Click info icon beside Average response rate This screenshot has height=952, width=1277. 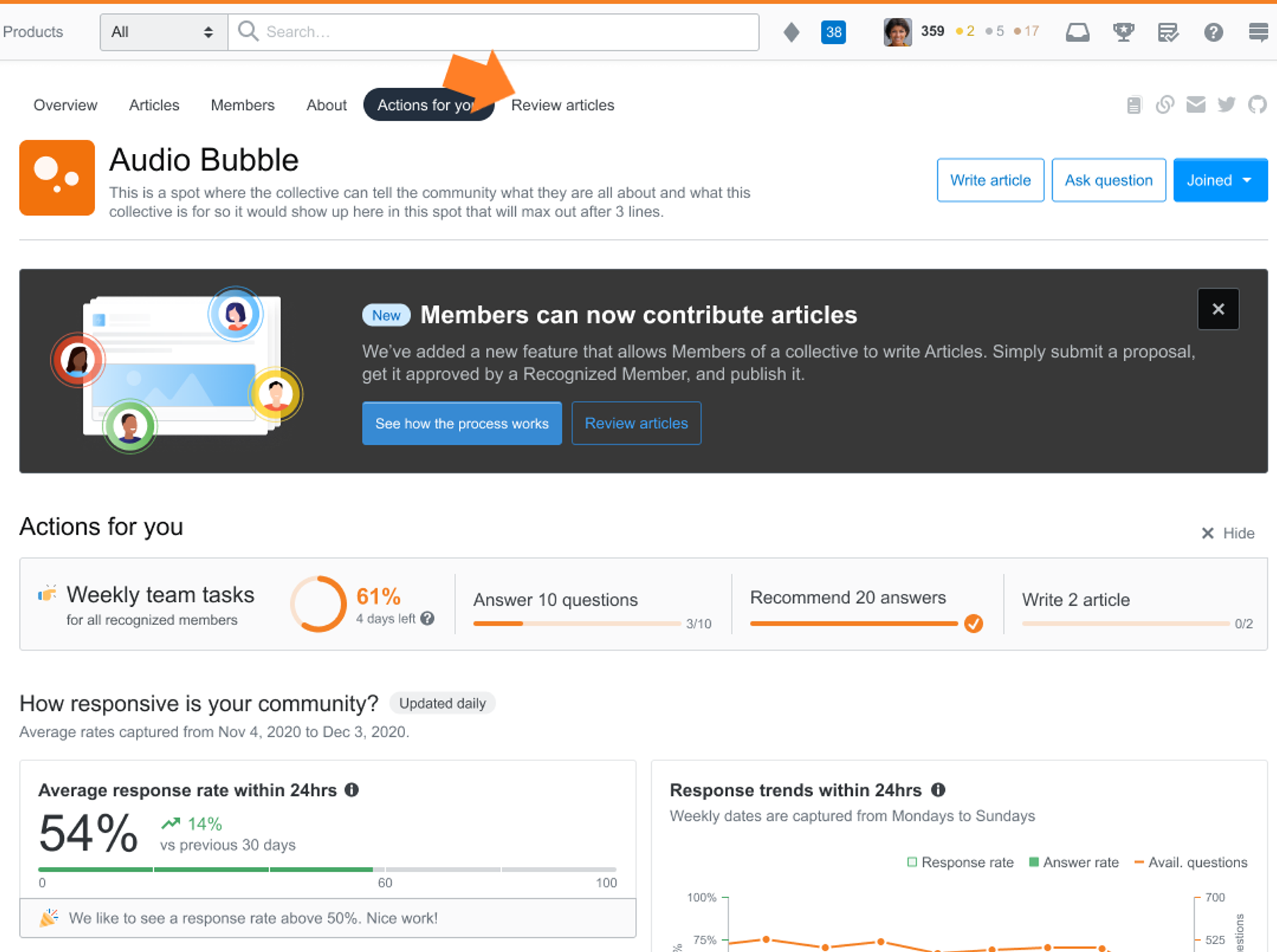(351, 790)
